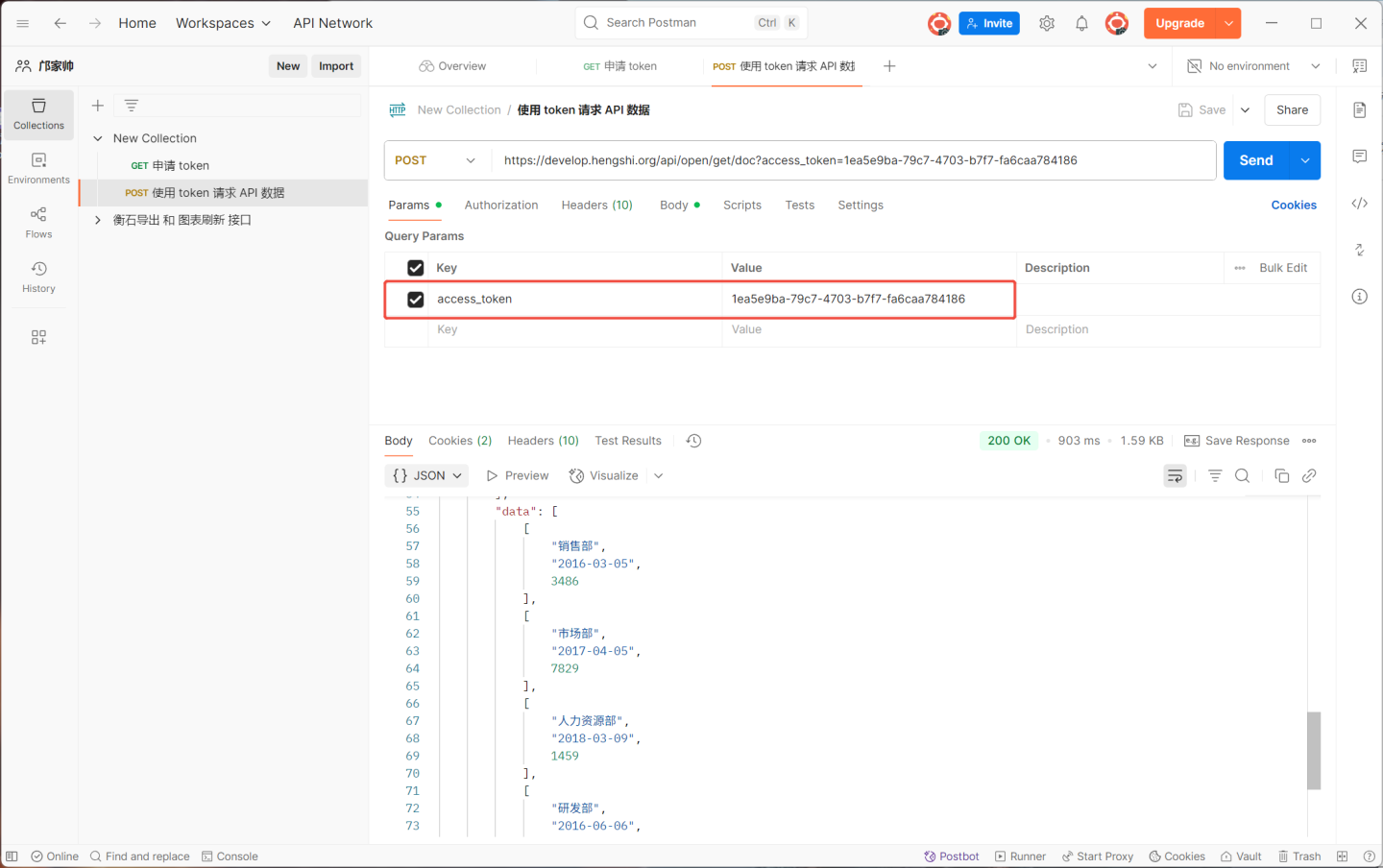Expand the 衡石导出 和 图表刷新 接口 folder

click(x=98, y=220)
